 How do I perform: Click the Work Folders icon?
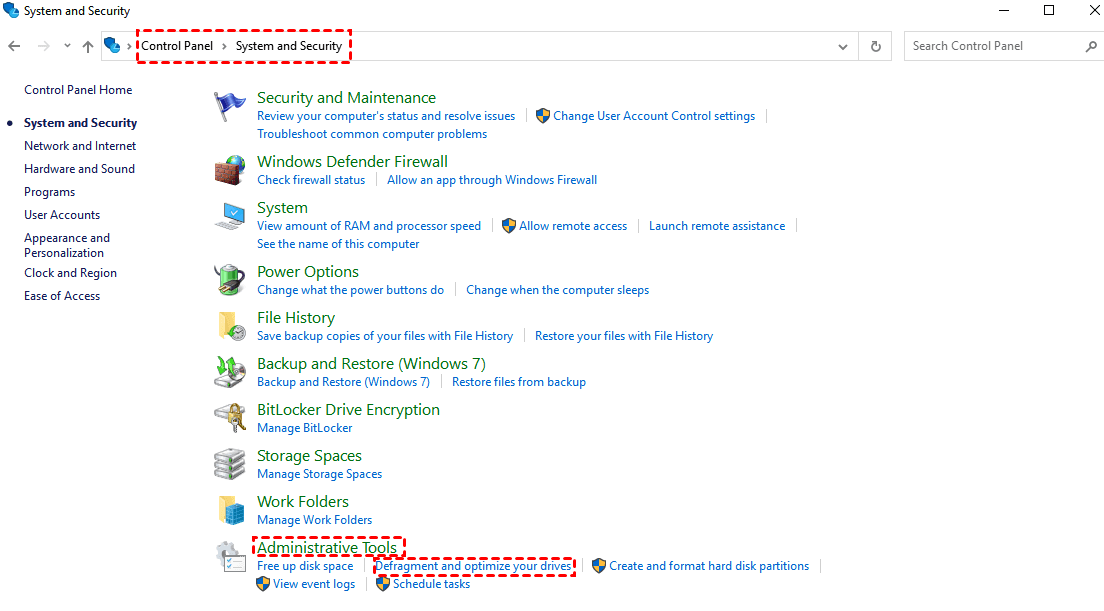[x=230, y=510]
